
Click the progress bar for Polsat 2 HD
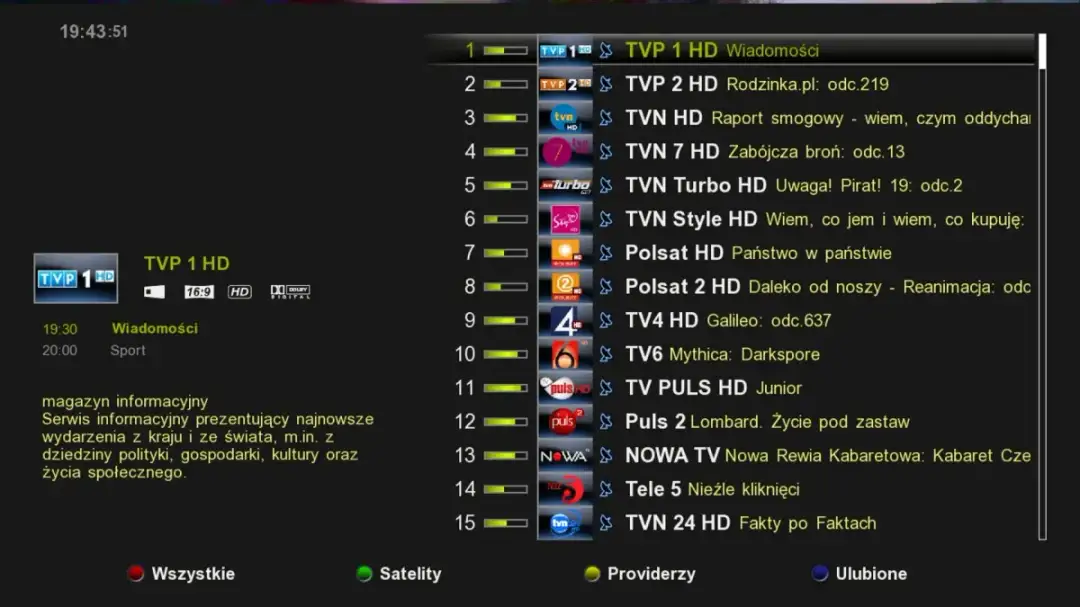(x=505, y=287)
